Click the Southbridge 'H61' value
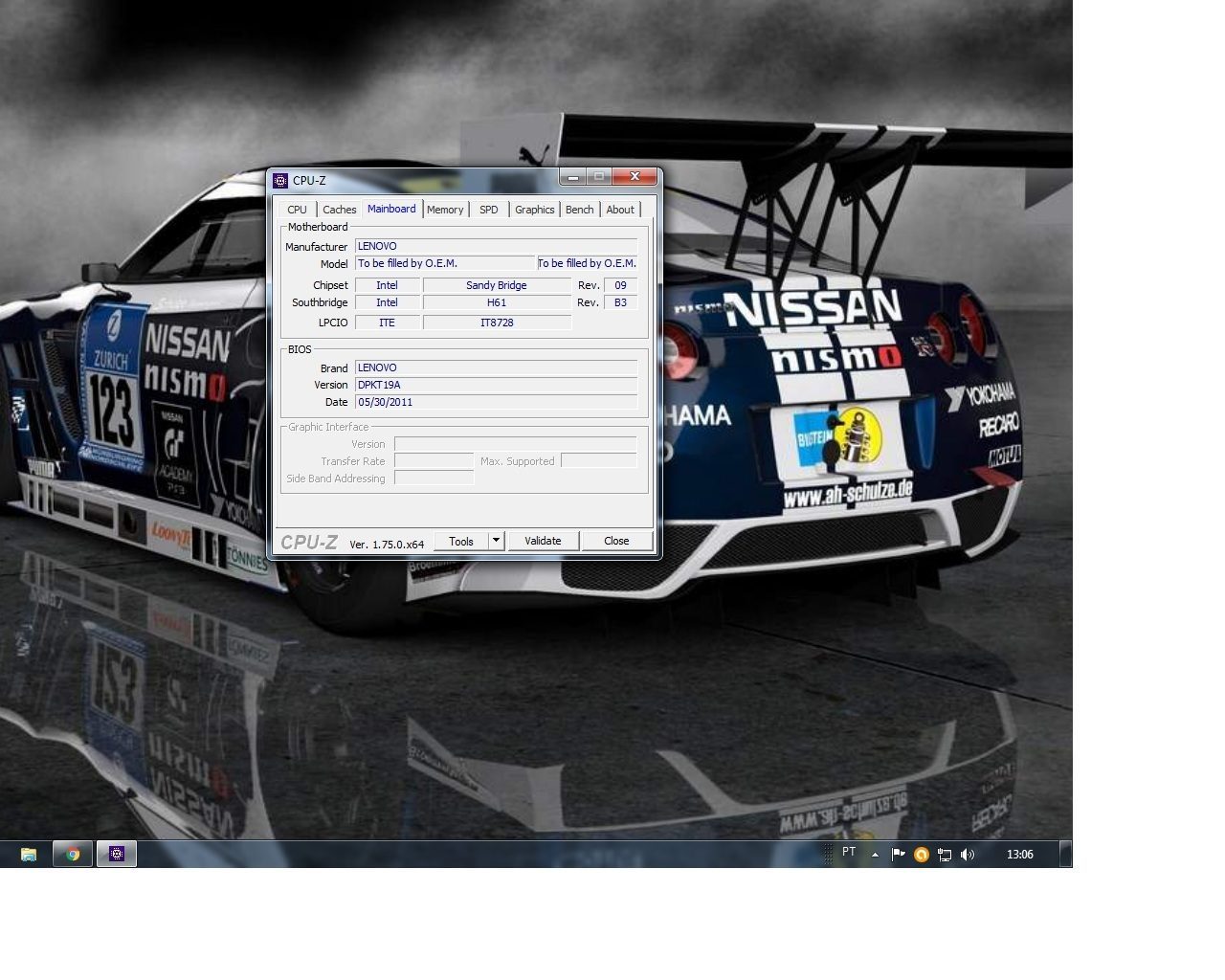Screen dimensions: 1225x980 [x=497, y=302]
